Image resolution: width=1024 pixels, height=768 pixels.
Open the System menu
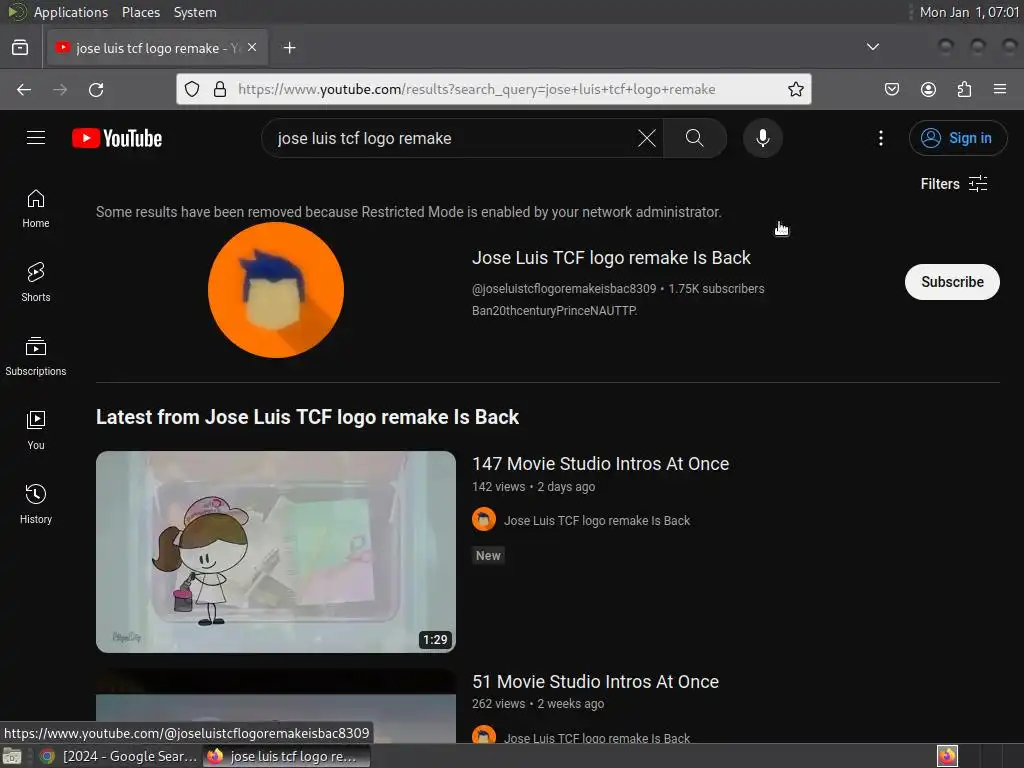point(195,12)
